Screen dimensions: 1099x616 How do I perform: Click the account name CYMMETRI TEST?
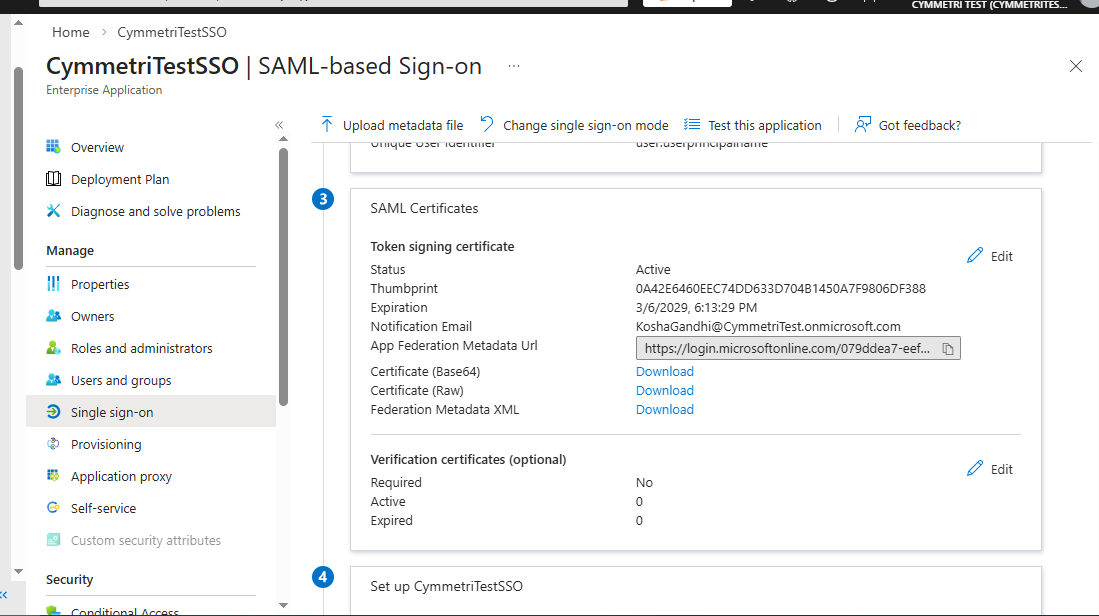pyautogui.click(x=989, y=5)
